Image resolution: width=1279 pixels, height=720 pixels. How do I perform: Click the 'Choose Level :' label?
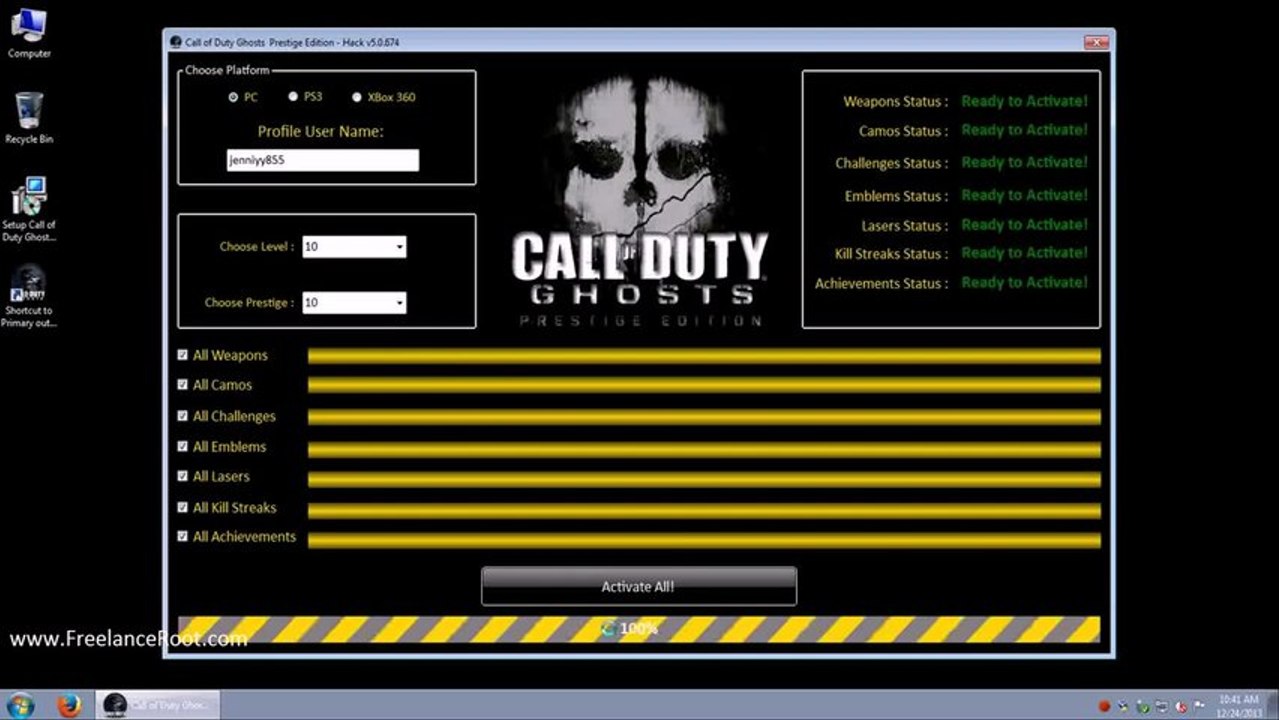tap(257, 246)
